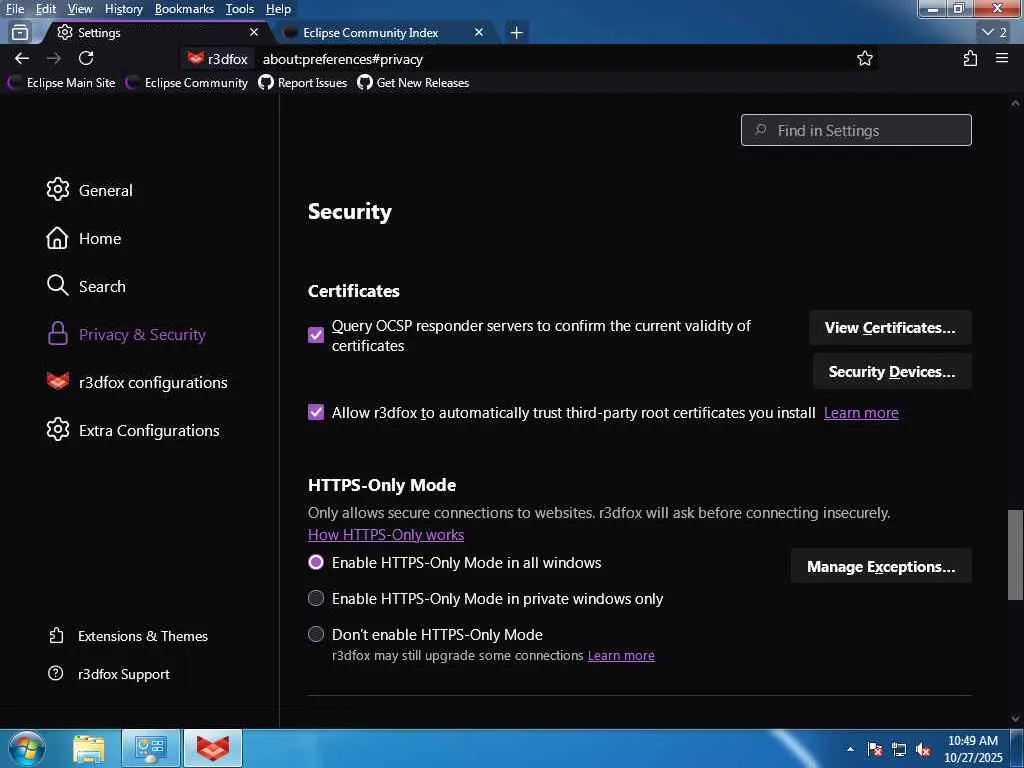The image size is (1024, 768).
Task: Open the Tools menu
Action: 240,8
